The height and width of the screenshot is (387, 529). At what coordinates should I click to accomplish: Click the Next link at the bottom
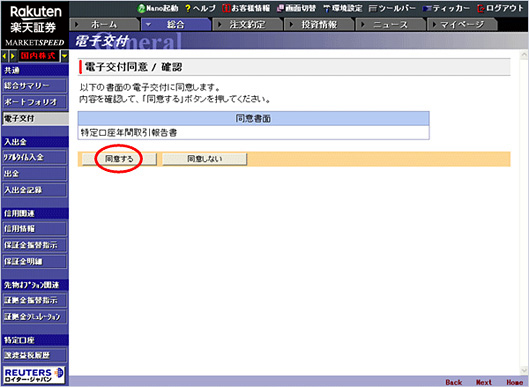click(x=484, y=382)
